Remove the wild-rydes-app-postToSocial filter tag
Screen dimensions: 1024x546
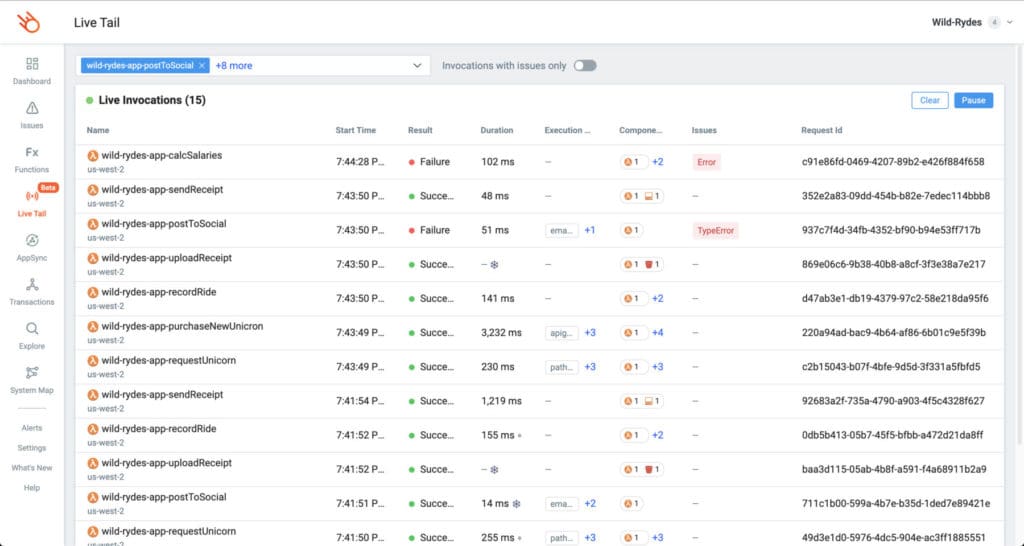(202, 66)
